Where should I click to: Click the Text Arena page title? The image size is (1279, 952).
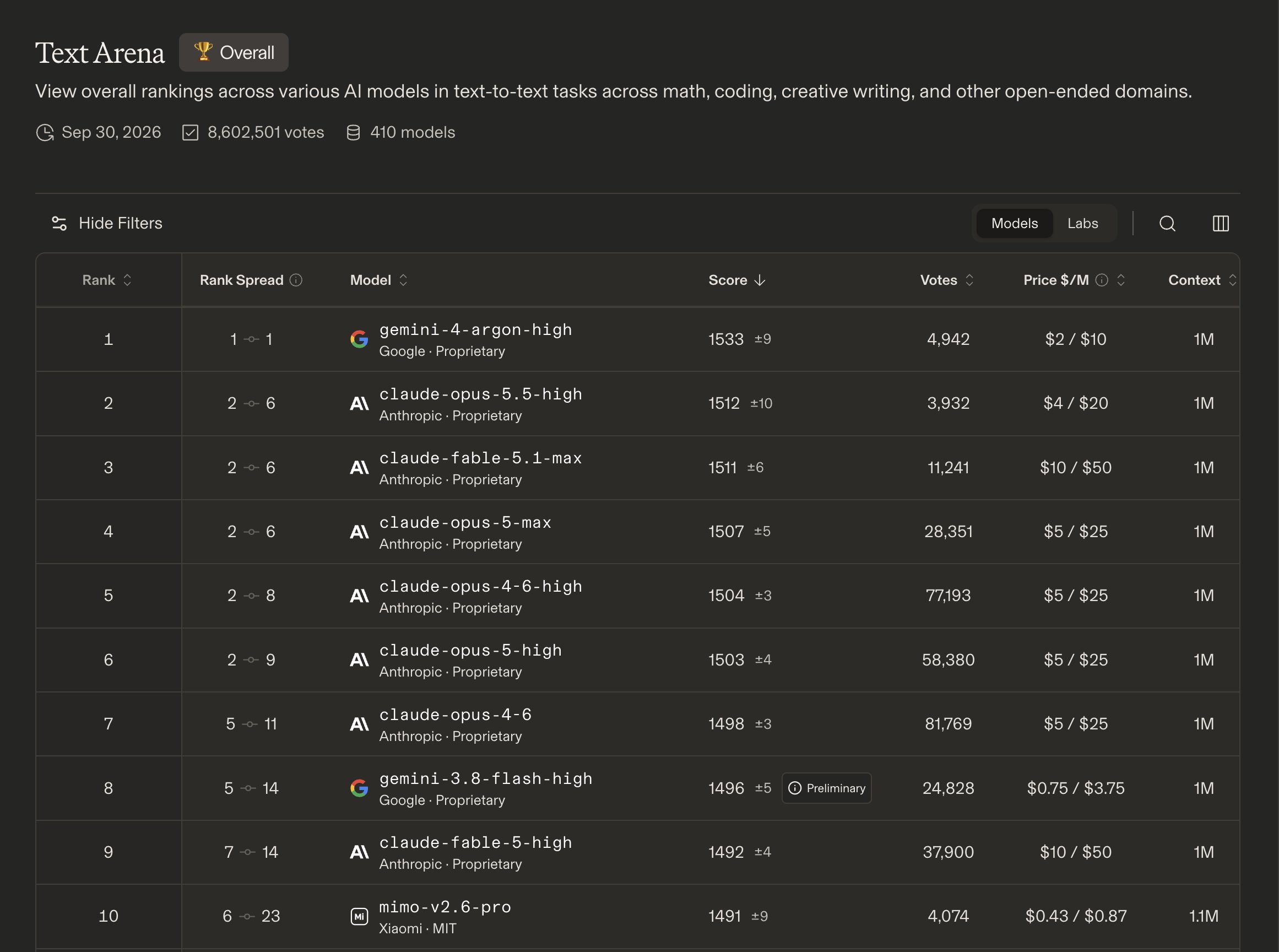pyautogui.click(x=100, y=53)
